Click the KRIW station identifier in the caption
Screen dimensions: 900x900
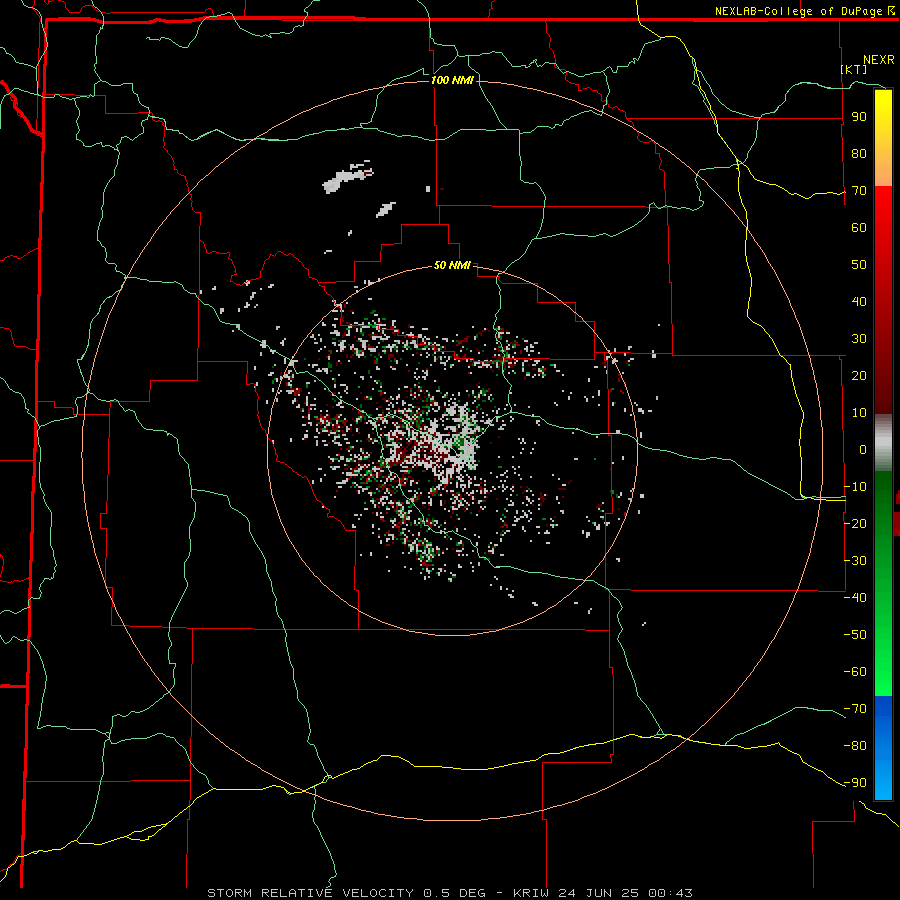tap(533, 893)
